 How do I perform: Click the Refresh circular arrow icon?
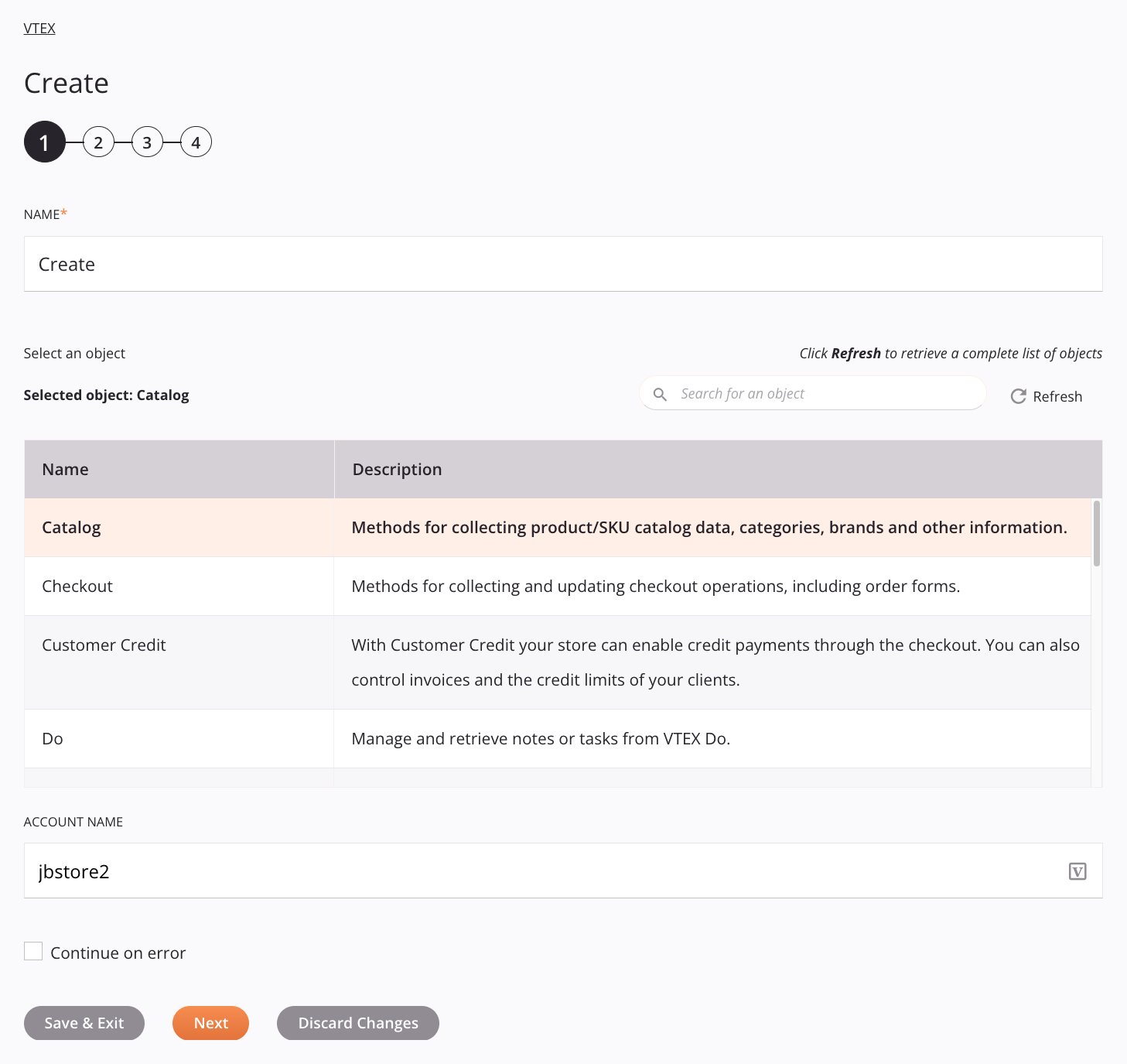1019,396
